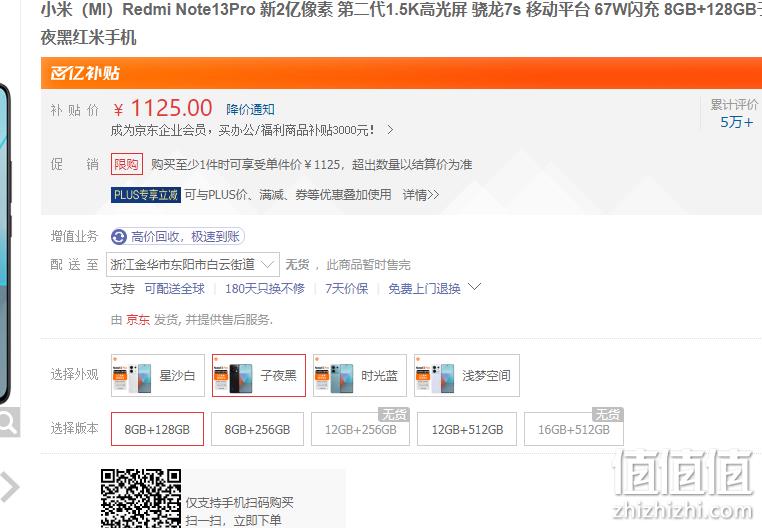The width and height of the screenshot is (762, 528).
Task: Select the 子夜黑 color option
Action: pos(259,375)
